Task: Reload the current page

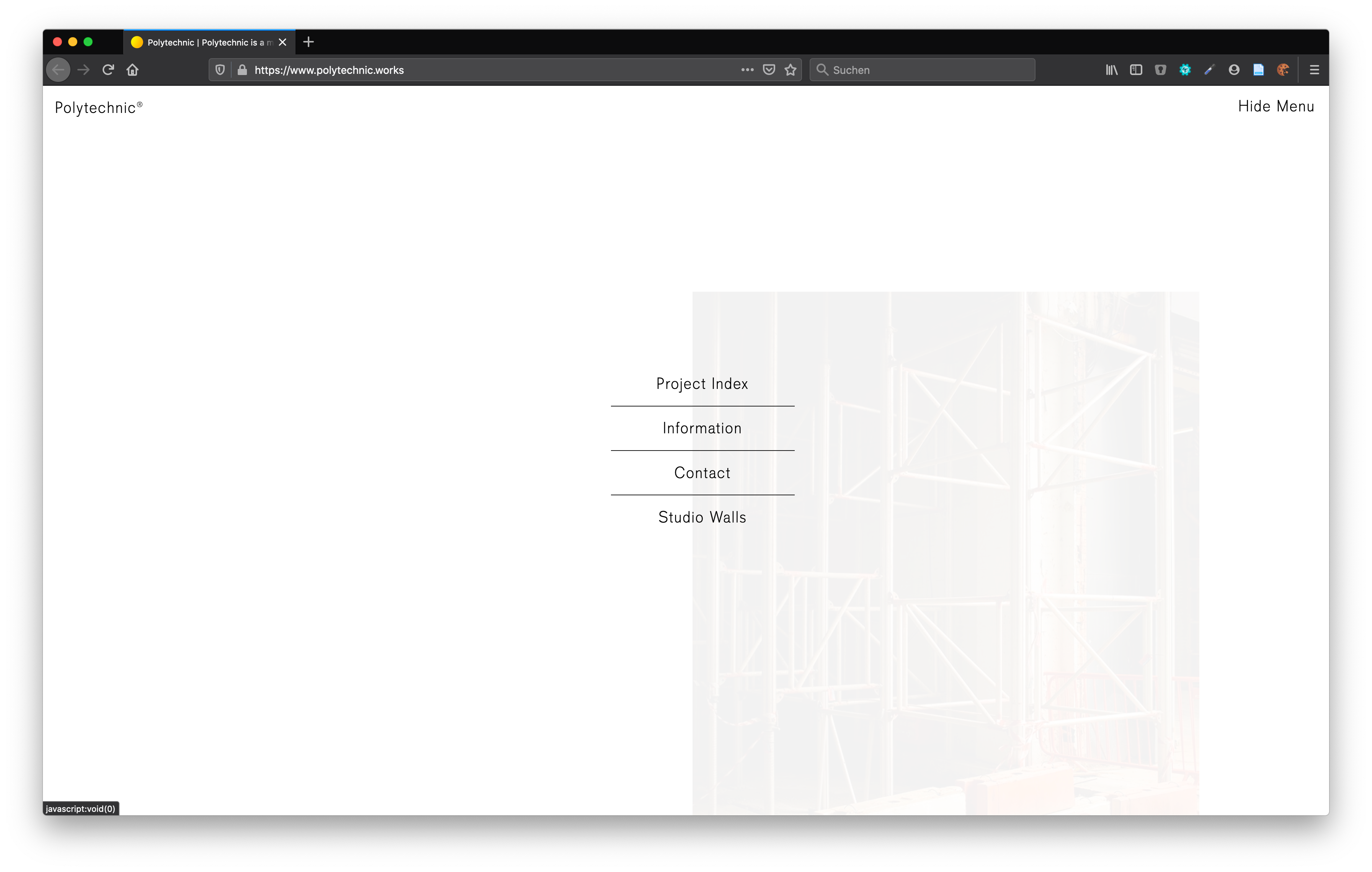Action: [x=108, y=70]
